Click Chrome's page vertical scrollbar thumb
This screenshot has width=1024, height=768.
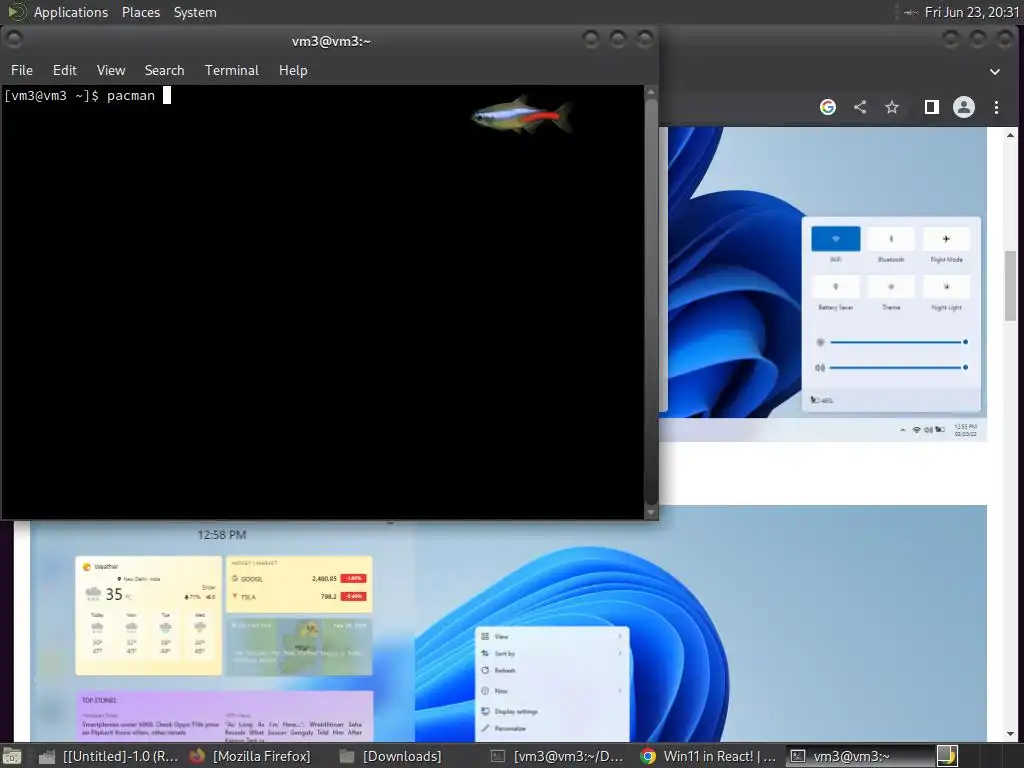coord(1011,284)
